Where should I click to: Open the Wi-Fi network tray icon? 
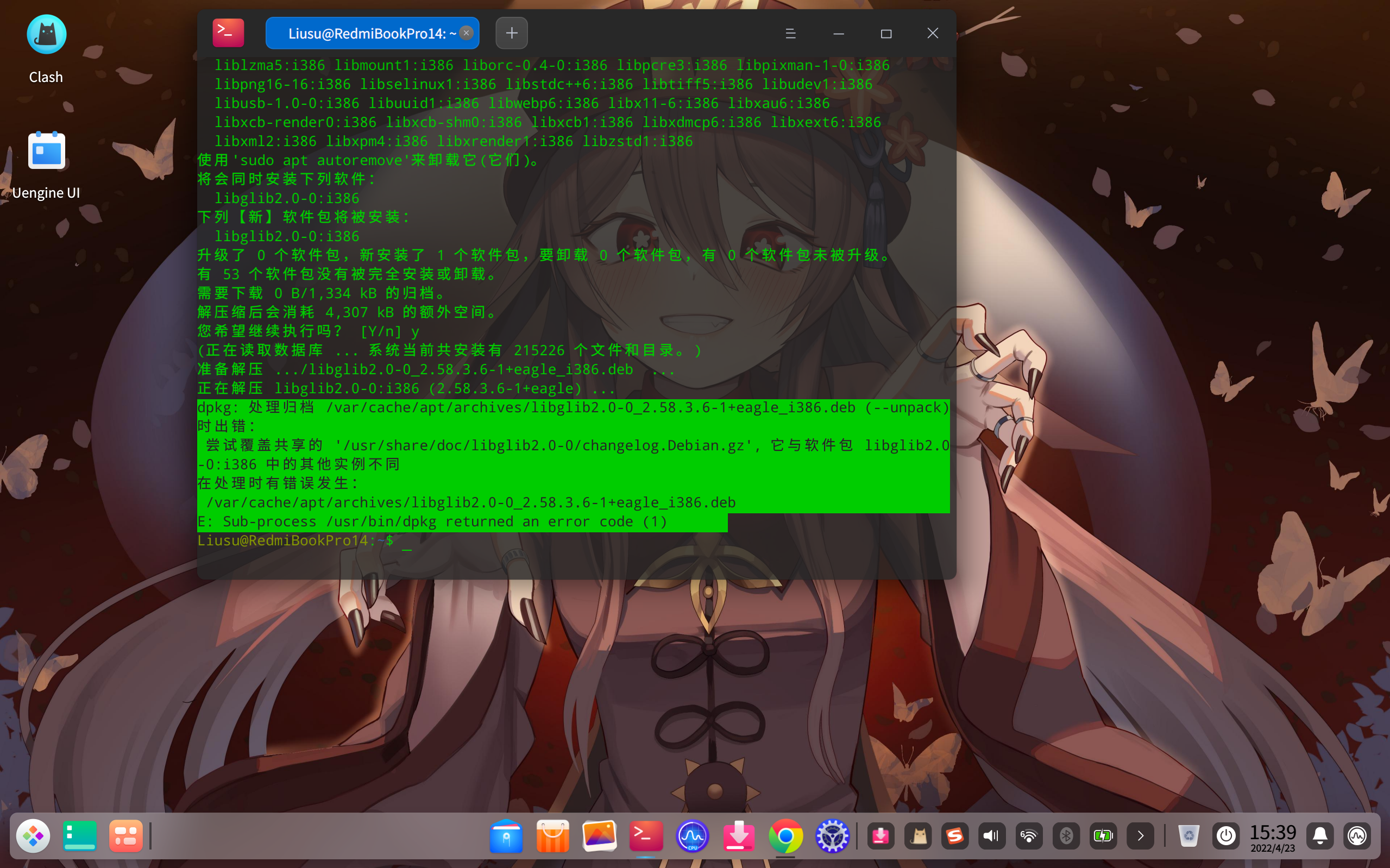[1029, 836]
